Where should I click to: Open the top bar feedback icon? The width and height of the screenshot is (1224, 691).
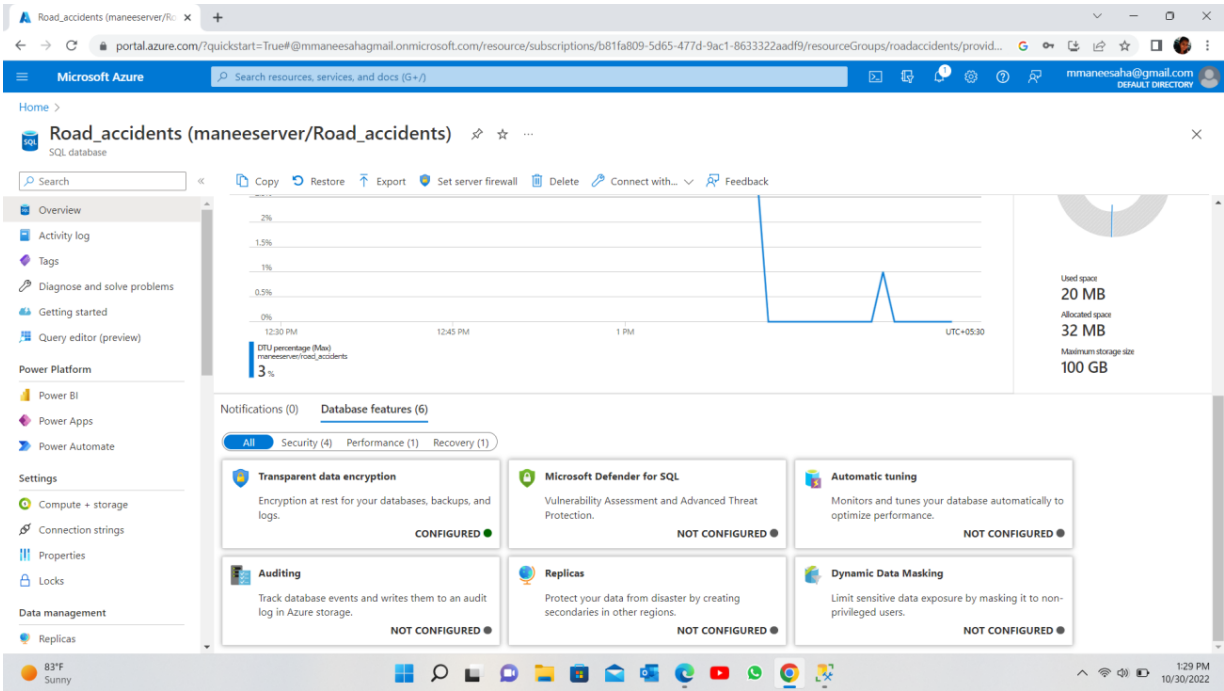[x=1035, y=77]
